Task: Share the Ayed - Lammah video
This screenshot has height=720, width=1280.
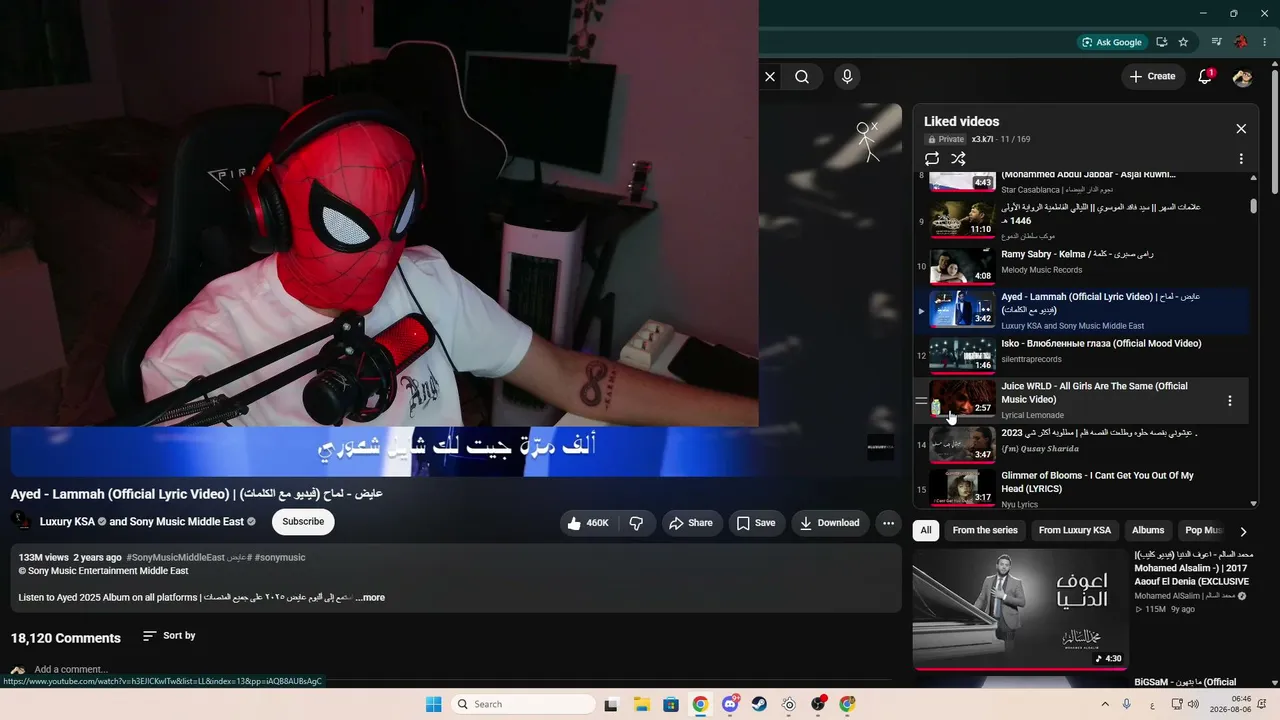Action: (x=691, y=523)
